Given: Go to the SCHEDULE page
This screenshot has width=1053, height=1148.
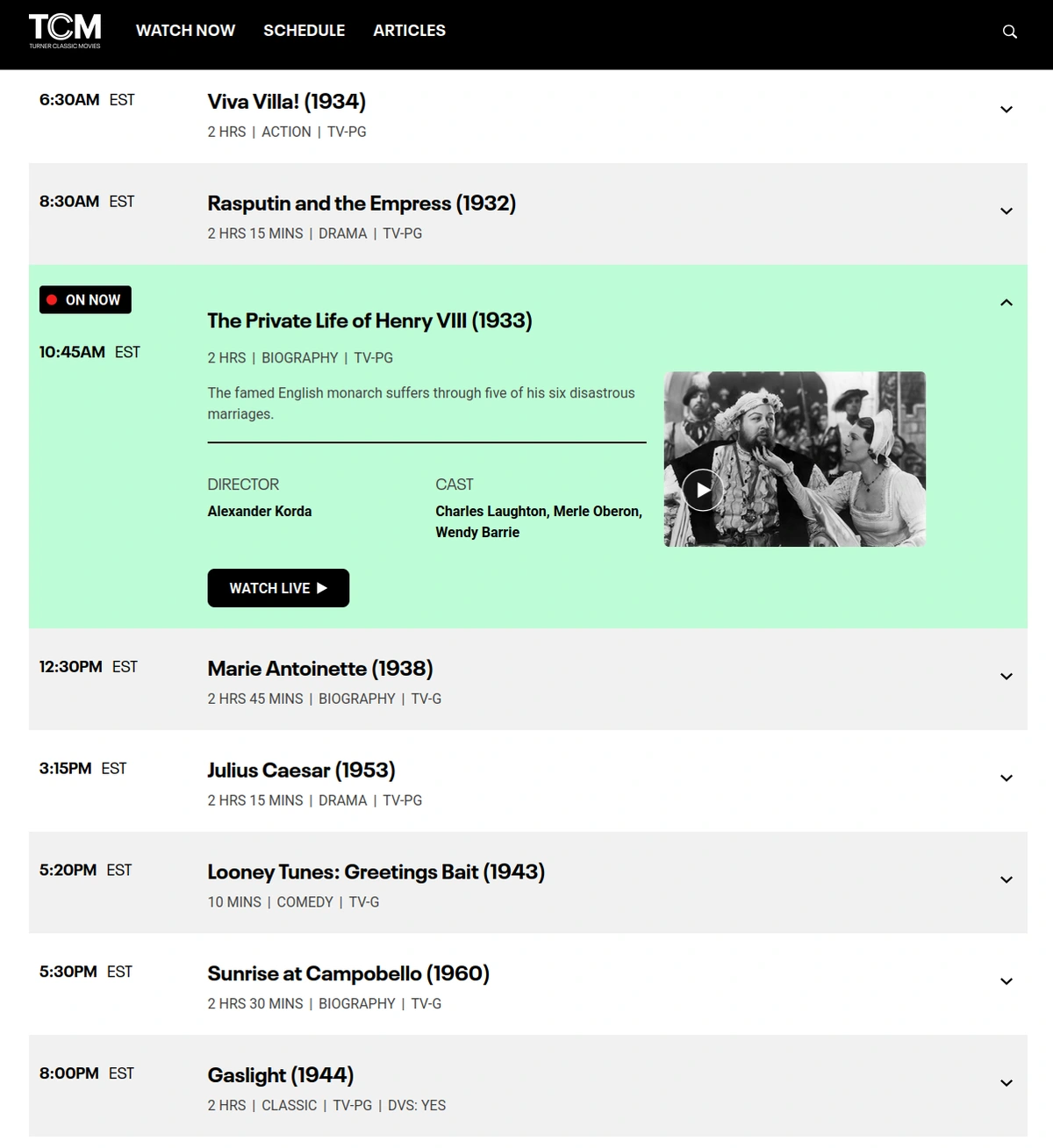Looking at the screenshot, I should (x=304, y=31).
